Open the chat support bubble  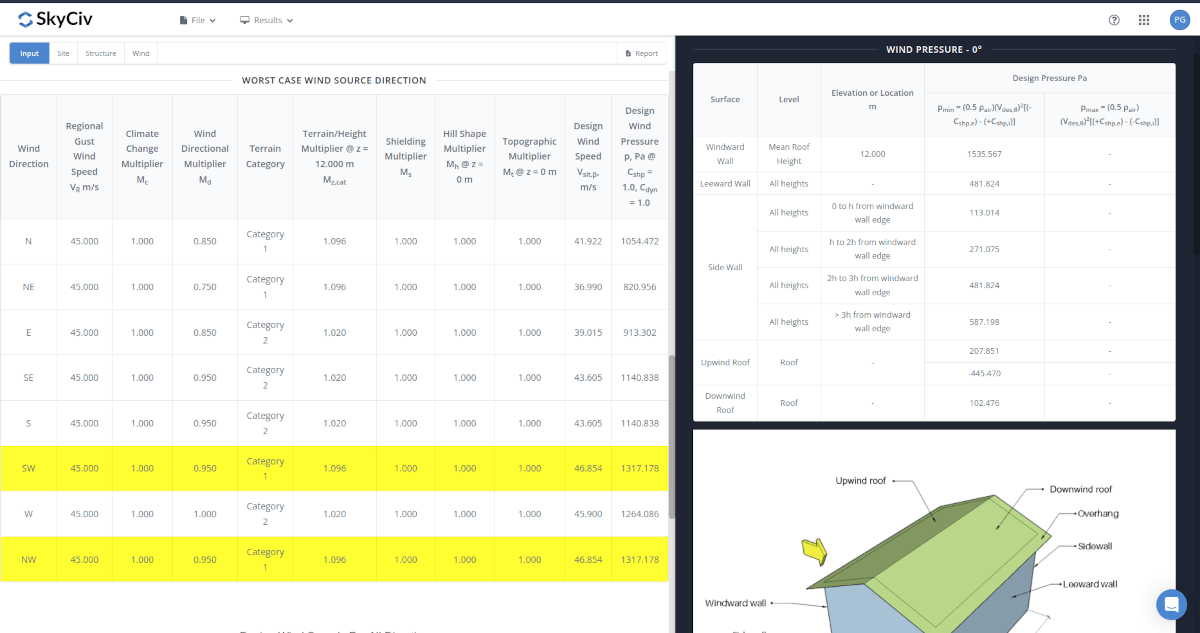coord(1171,604)
